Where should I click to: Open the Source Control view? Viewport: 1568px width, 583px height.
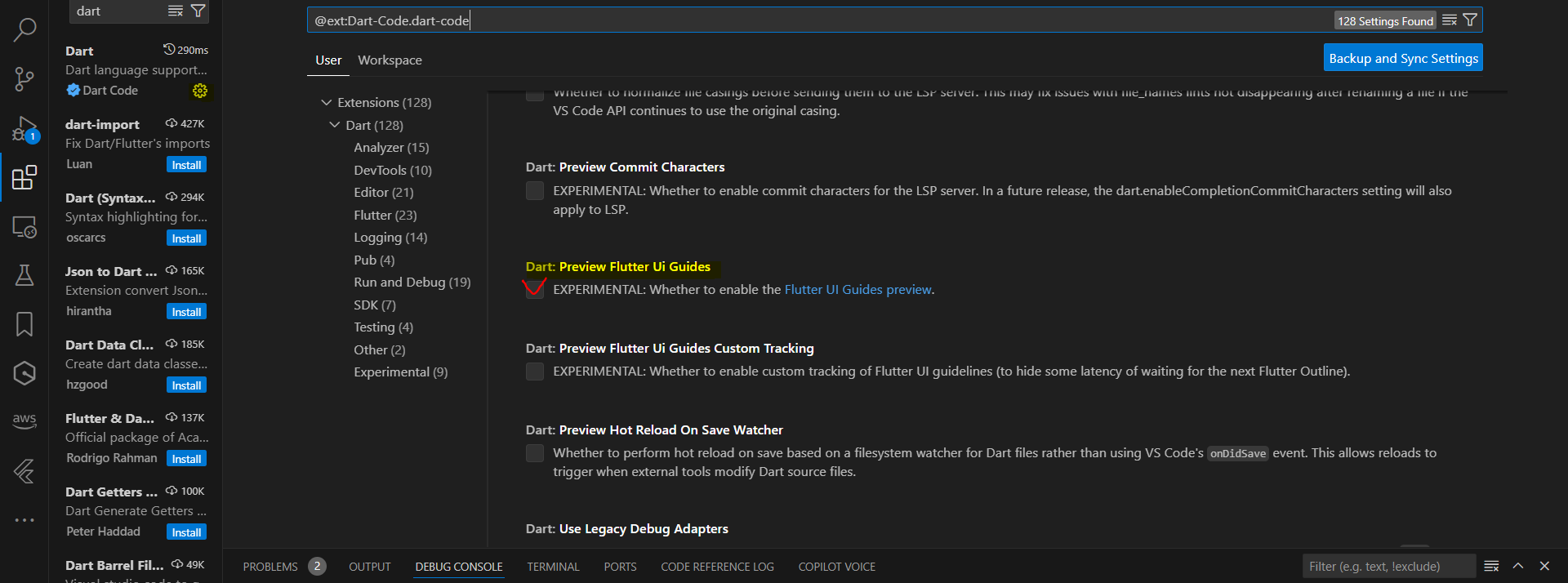[24, 79]
